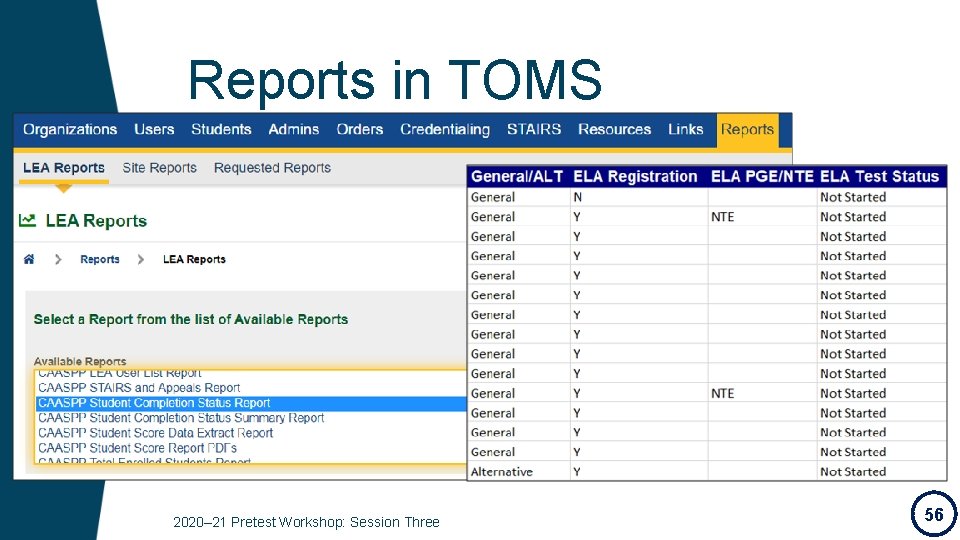Click the home icon in breadcrumb
The image size is (960, 540).
pos(29,259)
